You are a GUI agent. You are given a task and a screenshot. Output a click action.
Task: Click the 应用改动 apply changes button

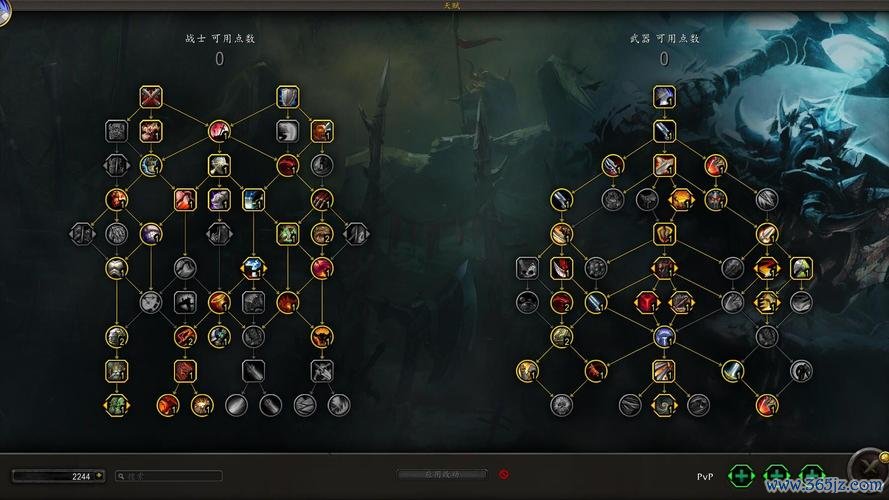(442, 474)
